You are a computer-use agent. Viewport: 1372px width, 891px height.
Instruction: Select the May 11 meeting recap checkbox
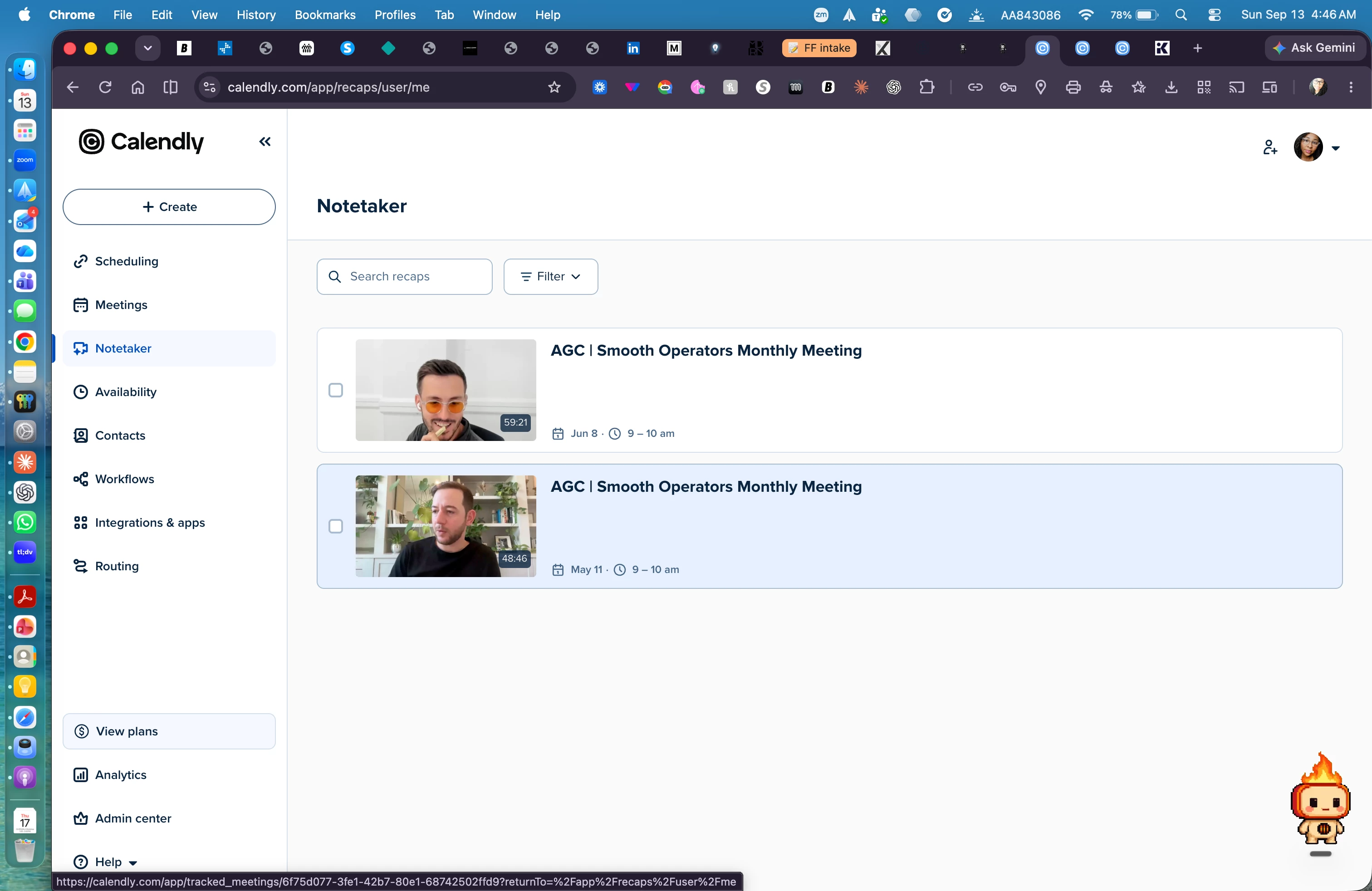click(x=335, y=526)
